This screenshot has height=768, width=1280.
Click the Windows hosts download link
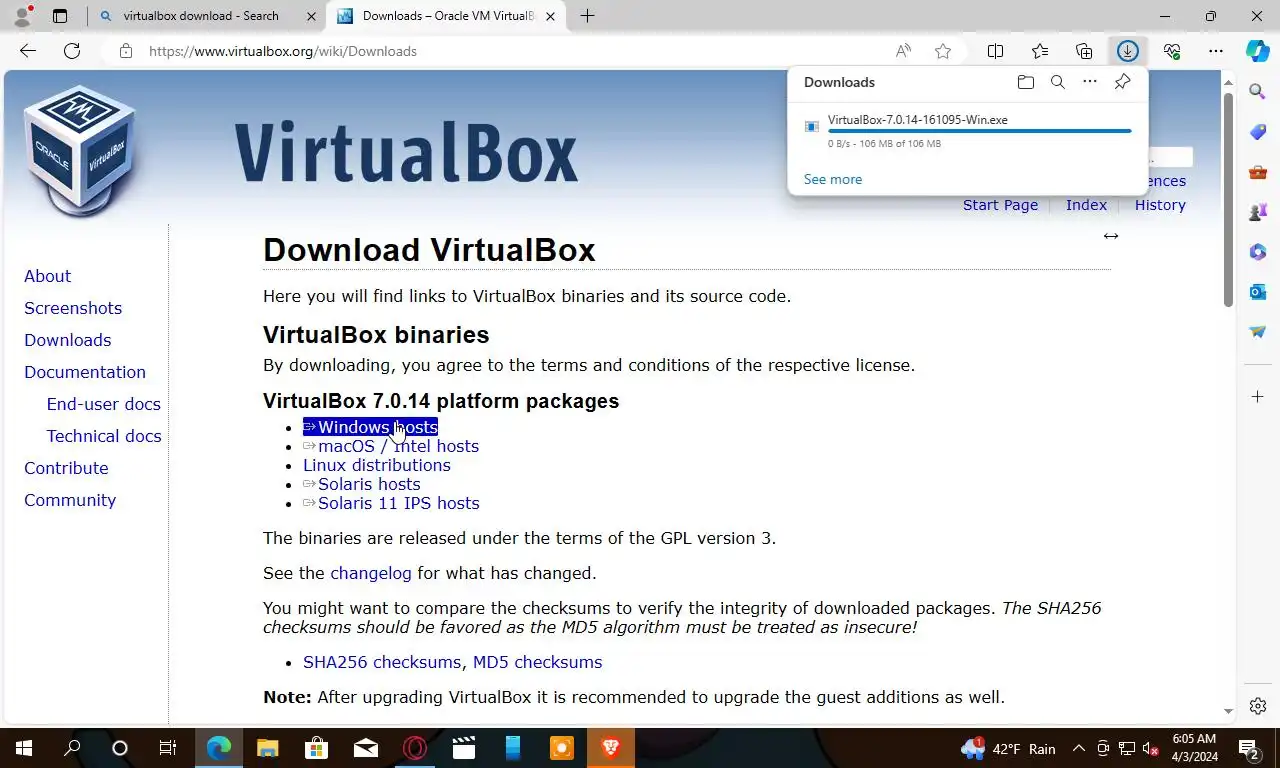370,427
